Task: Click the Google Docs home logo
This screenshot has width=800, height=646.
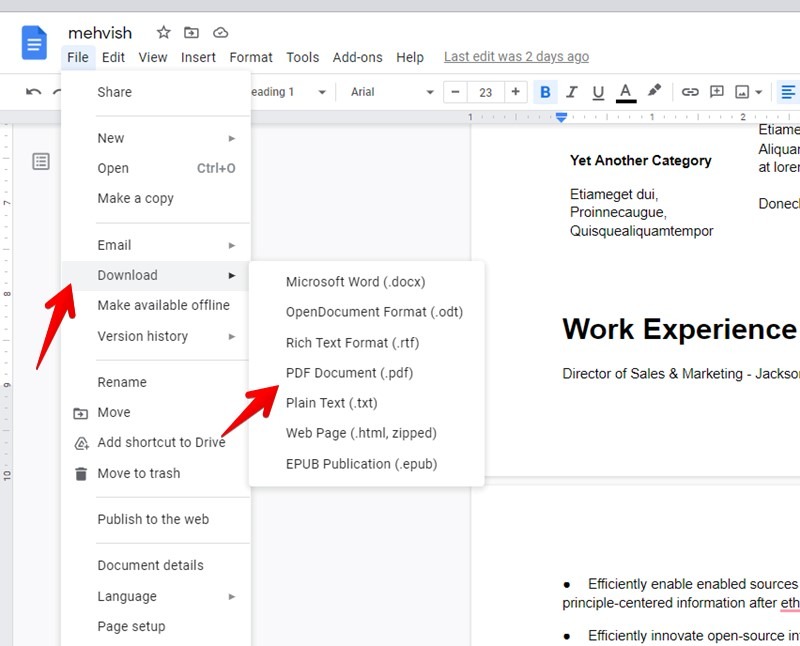Action: coord(33,43)
